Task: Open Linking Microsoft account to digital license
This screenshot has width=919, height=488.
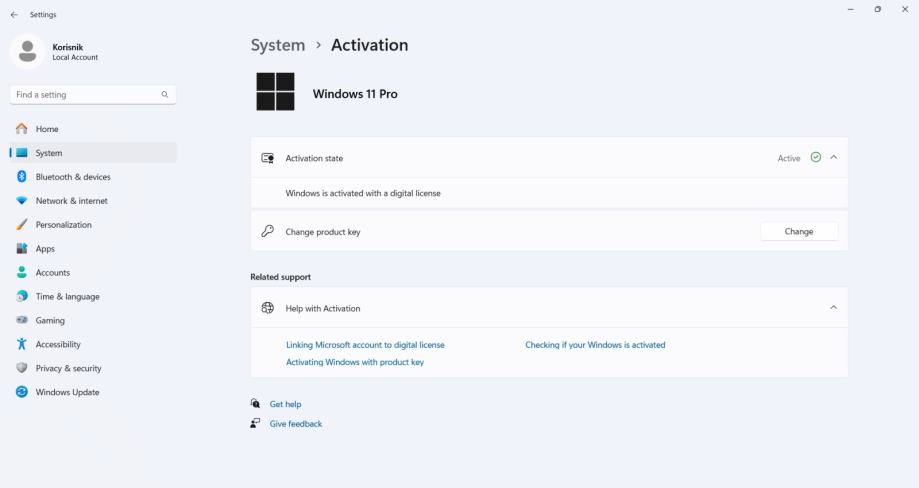Action: click(365, 345)
